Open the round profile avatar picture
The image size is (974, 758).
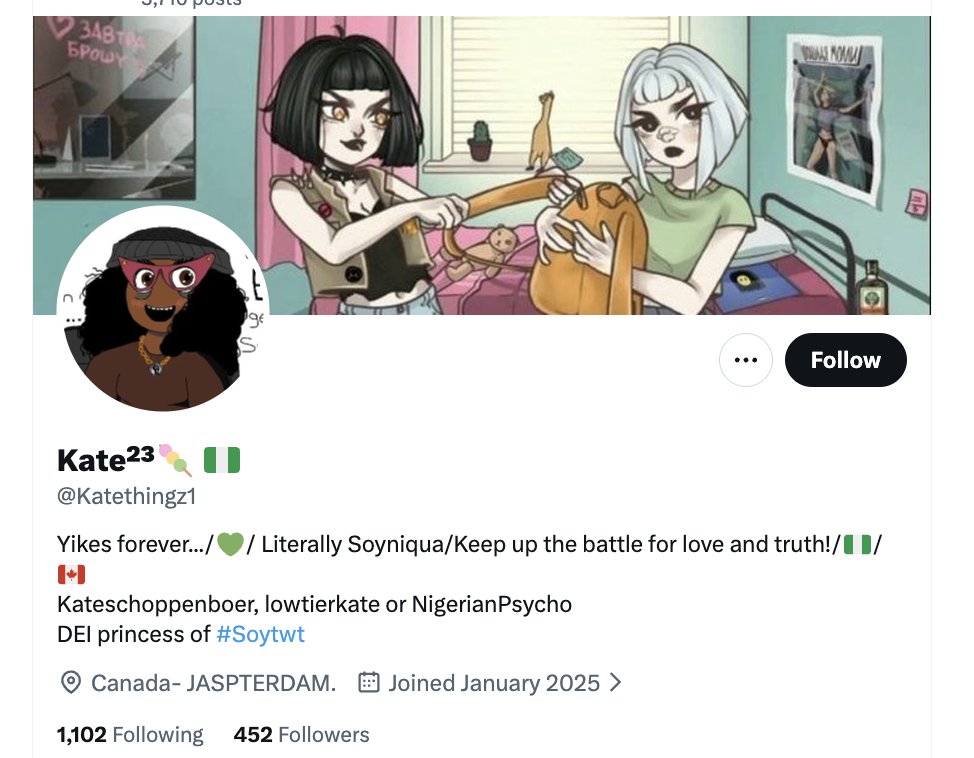162,310
